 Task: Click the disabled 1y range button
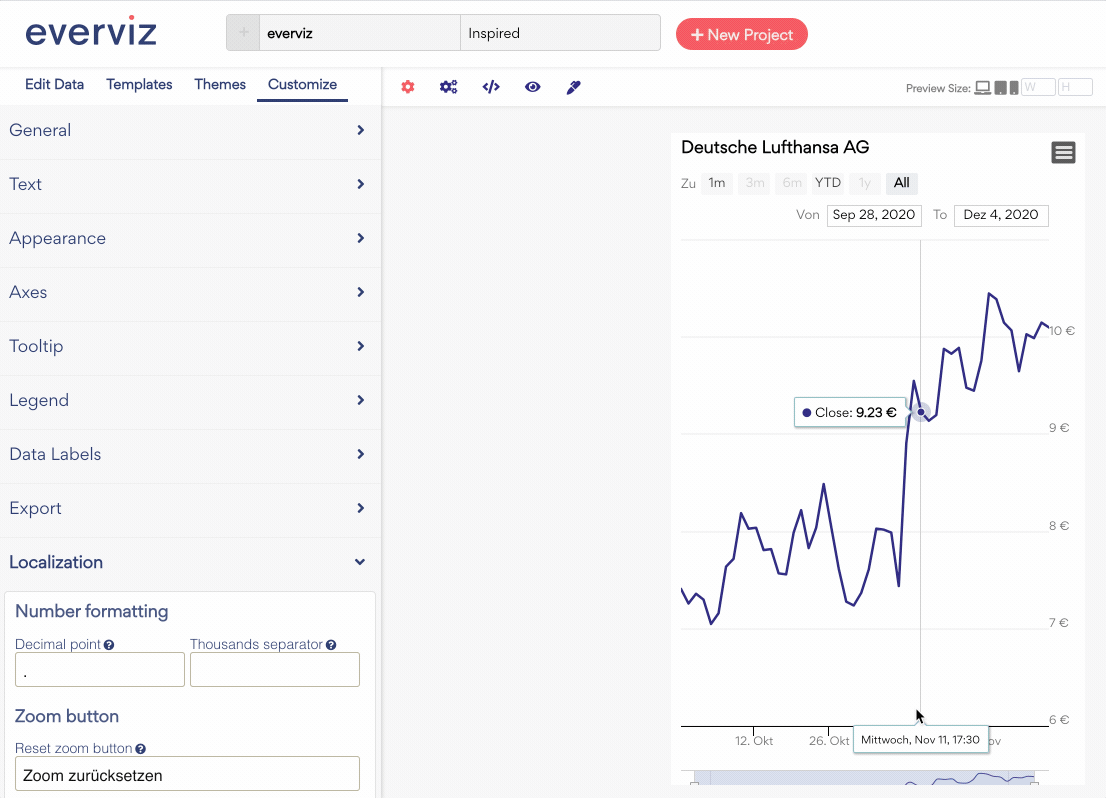coord(865,183)
